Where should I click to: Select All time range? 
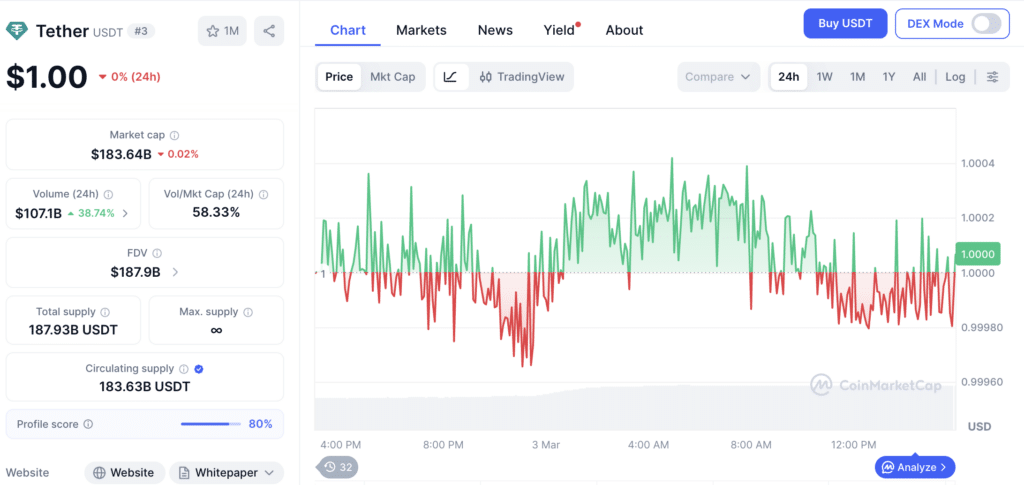click(x=920, y=77)
